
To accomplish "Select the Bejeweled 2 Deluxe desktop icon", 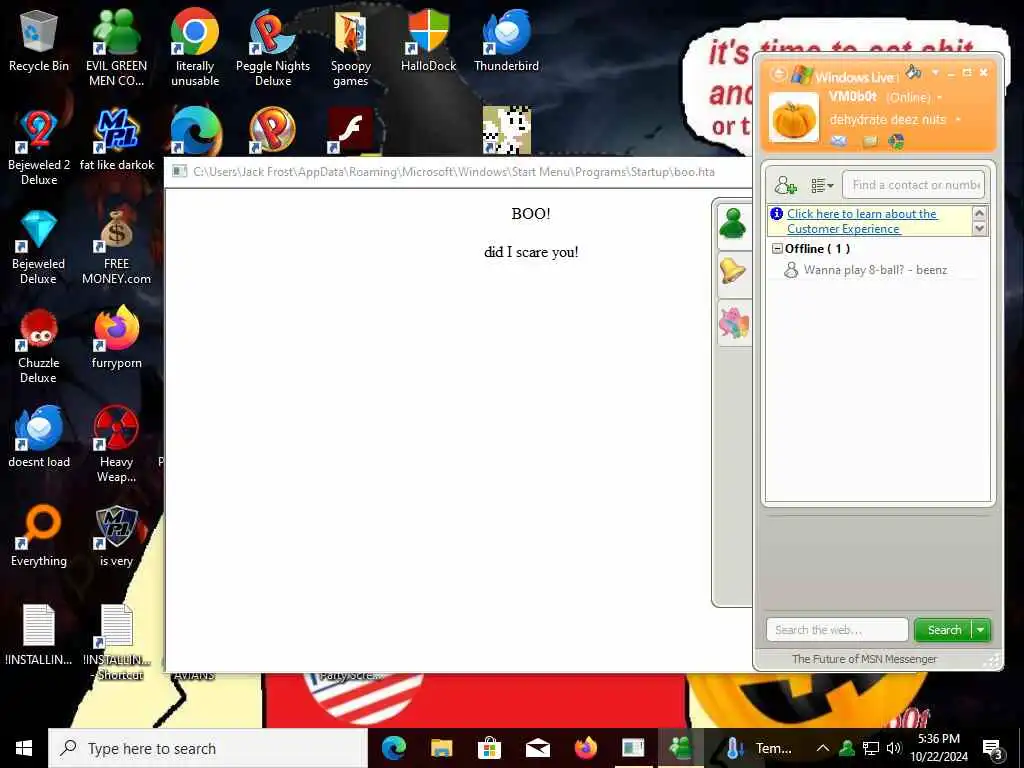I will [x=39, y=148].
